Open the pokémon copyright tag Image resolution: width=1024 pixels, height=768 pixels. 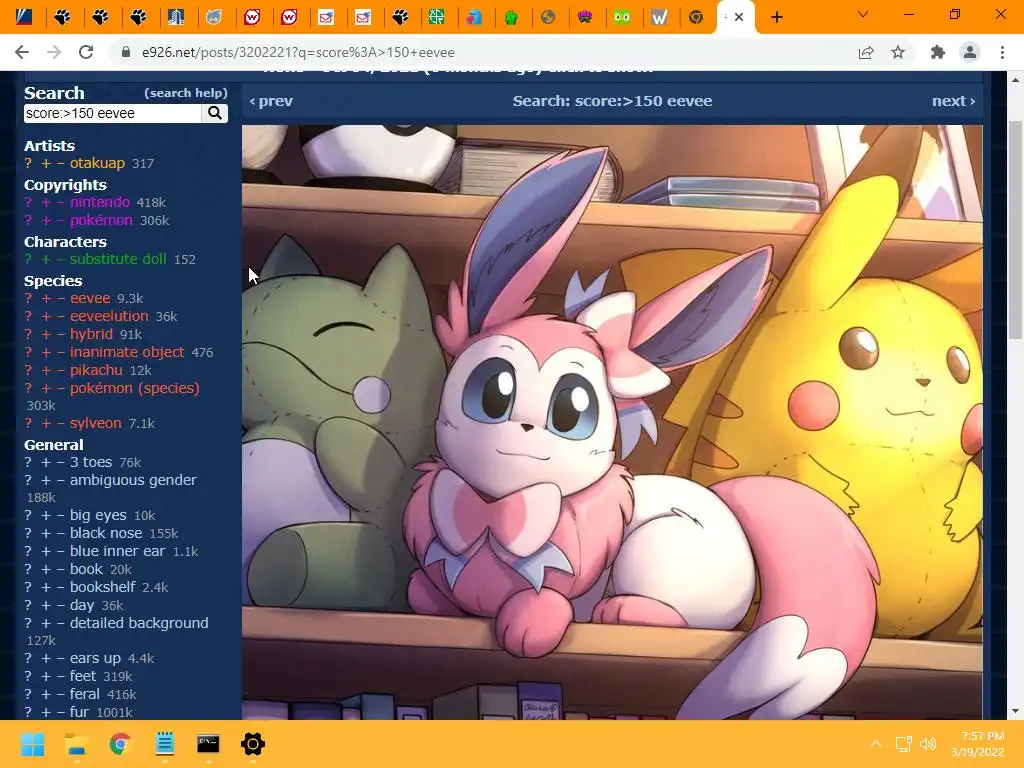pos(101,220)
